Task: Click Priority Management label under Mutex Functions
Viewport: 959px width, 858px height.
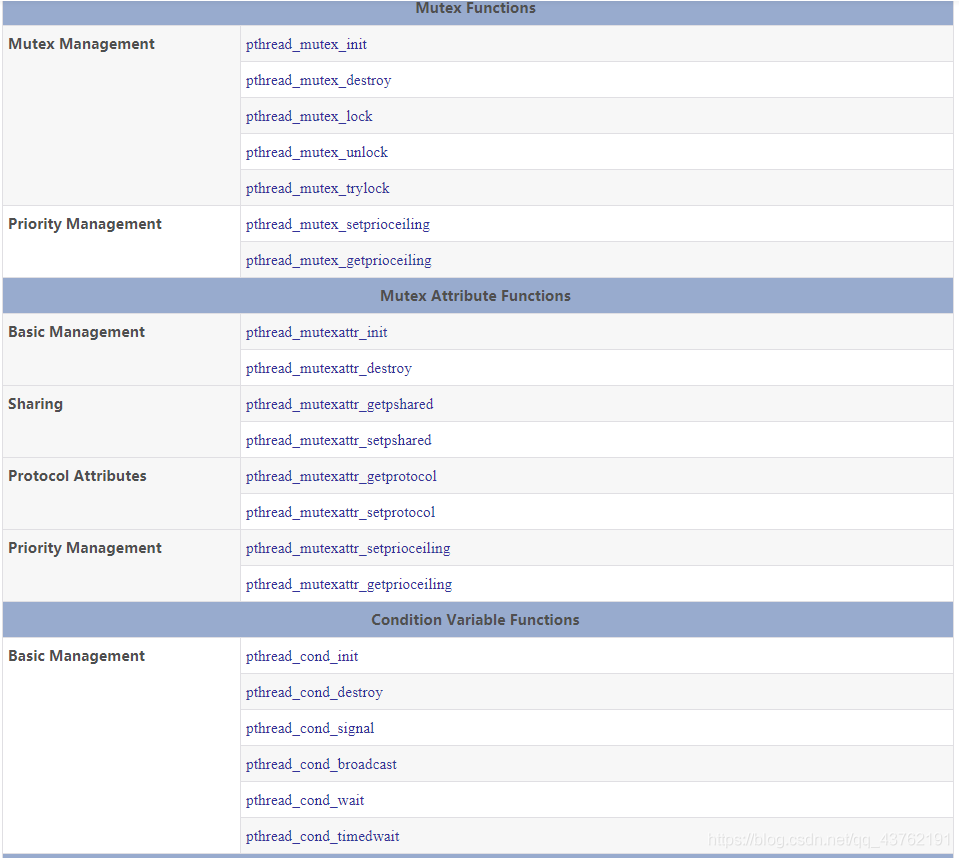Action: 84,224
